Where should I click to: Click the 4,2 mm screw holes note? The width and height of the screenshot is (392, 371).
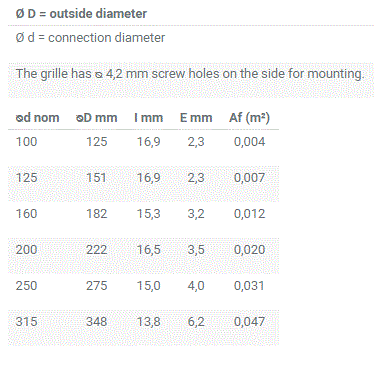pos(190,73)
